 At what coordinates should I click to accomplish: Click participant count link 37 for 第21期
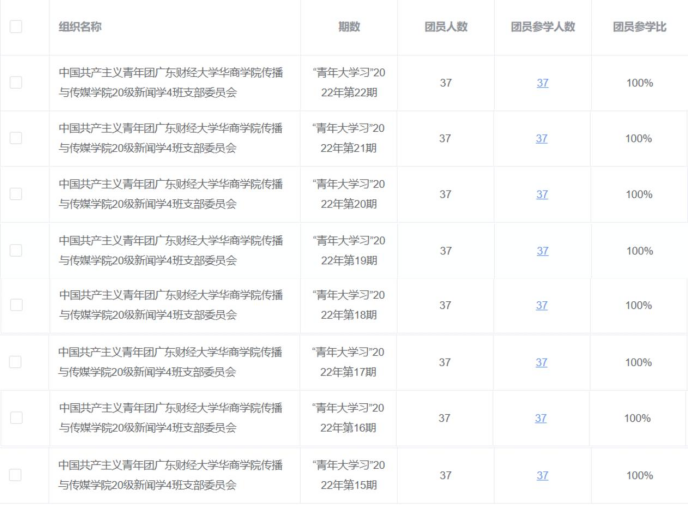[541, 139]
